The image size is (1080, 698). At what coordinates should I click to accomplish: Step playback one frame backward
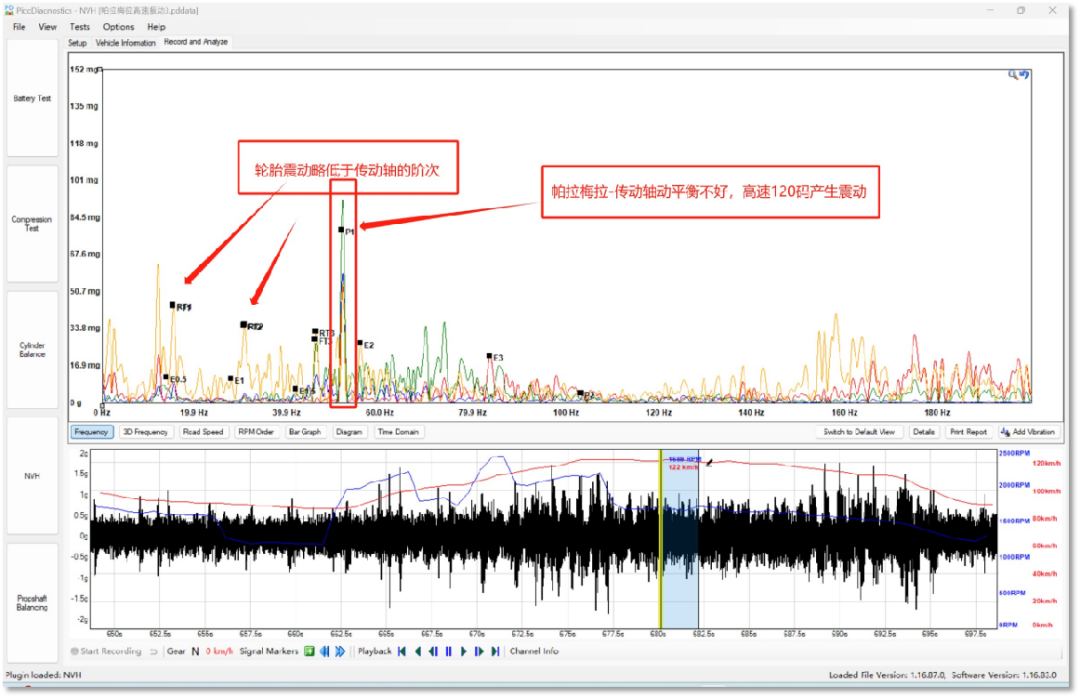pos(433,651)
